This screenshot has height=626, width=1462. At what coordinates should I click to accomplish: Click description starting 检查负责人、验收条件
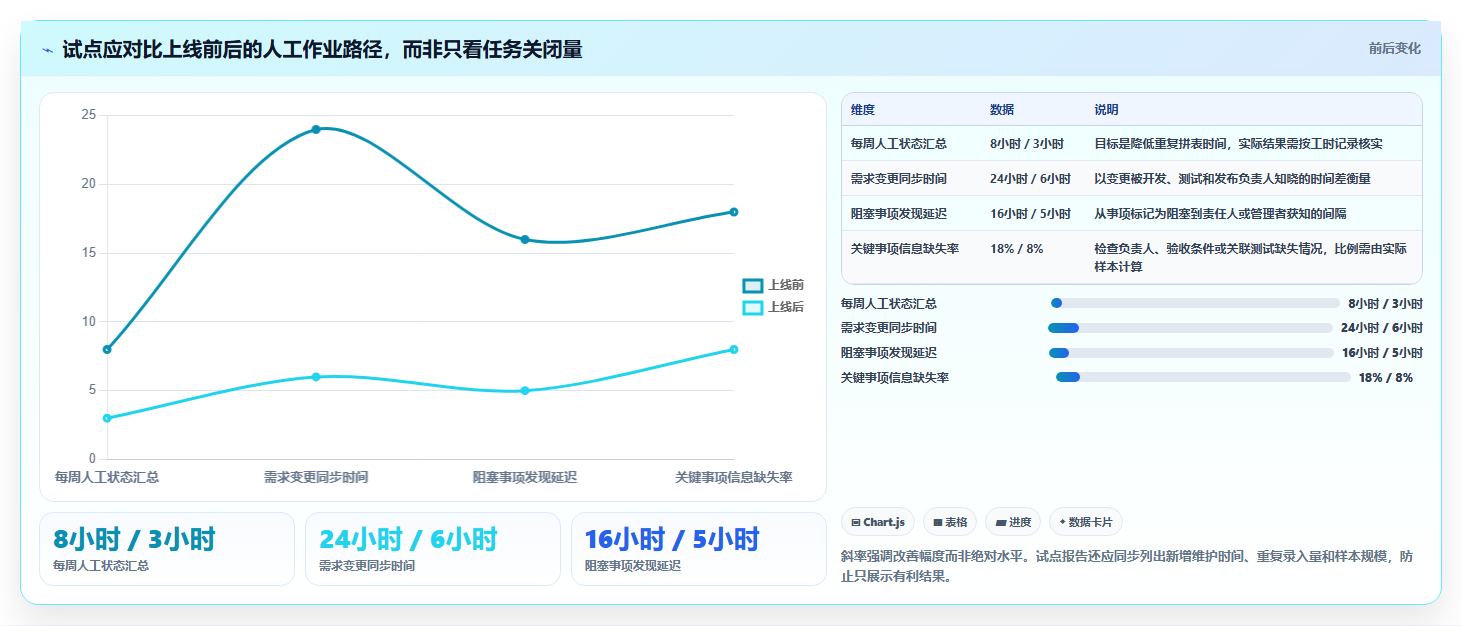point(1251,258)
